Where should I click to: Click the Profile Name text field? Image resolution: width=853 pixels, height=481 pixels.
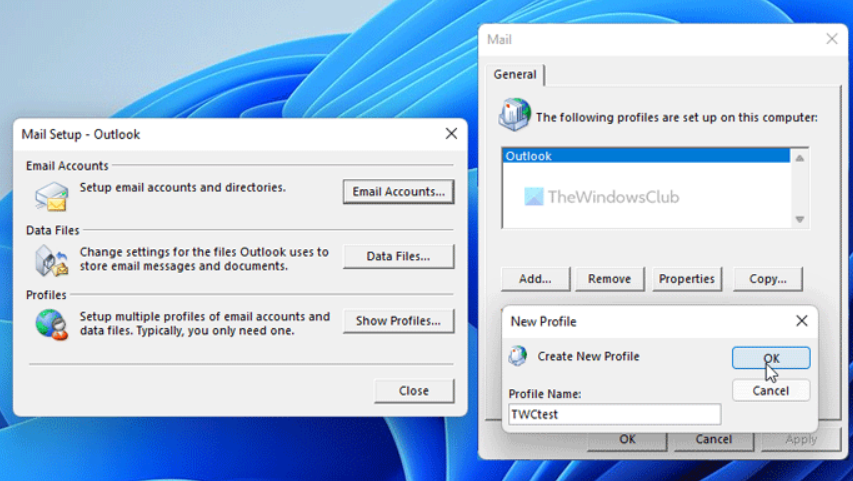(x=614, y=414)
